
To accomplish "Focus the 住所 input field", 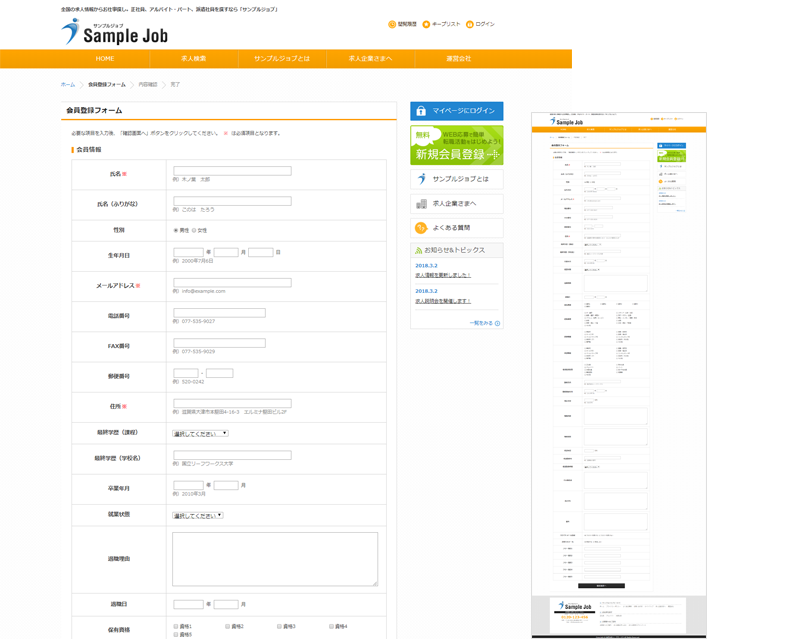I will pos(232,403).
